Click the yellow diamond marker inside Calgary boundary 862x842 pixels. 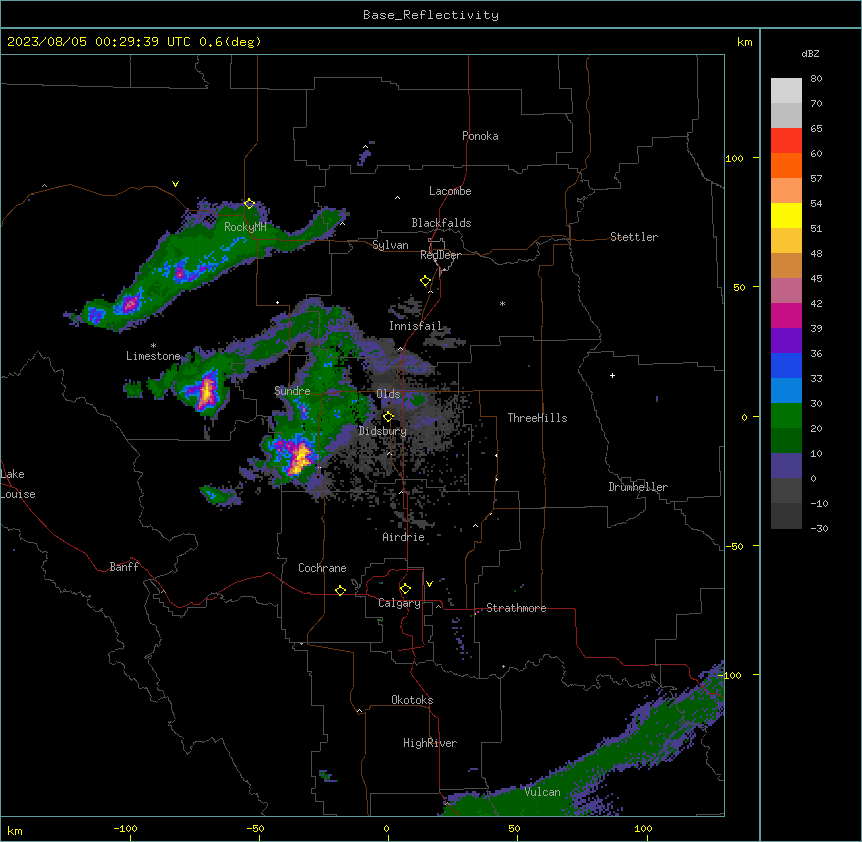tap(405, 589)
